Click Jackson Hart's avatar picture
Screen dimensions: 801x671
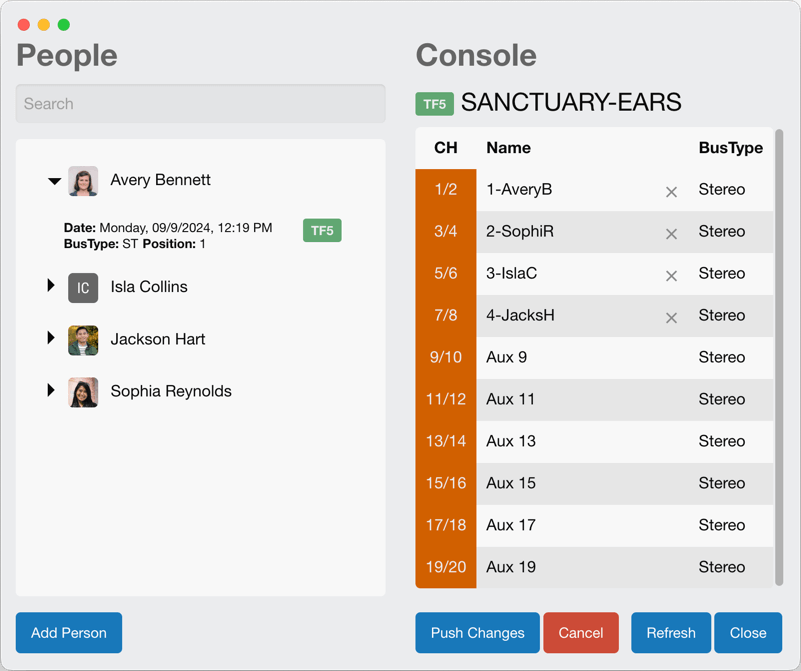[x=83, y=340]
